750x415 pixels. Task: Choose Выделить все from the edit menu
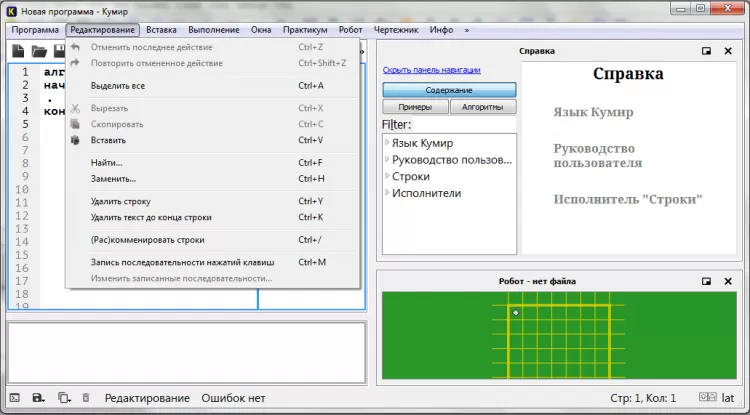118,86
